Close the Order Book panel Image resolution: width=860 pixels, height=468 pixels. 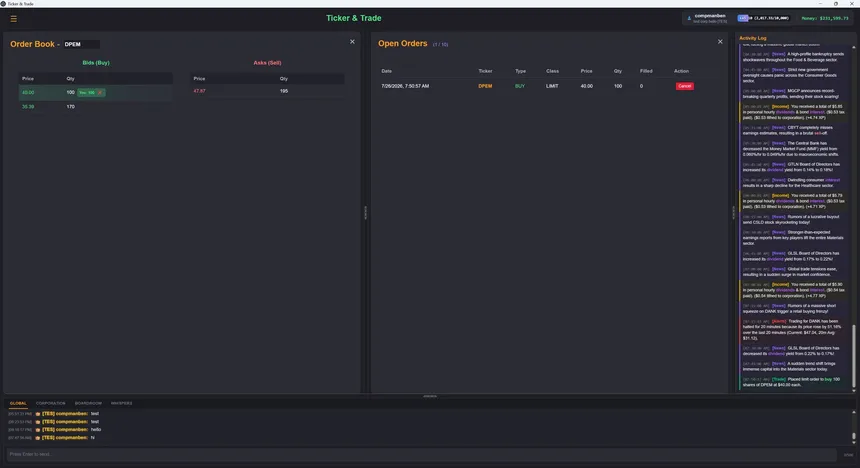[352, 42]
